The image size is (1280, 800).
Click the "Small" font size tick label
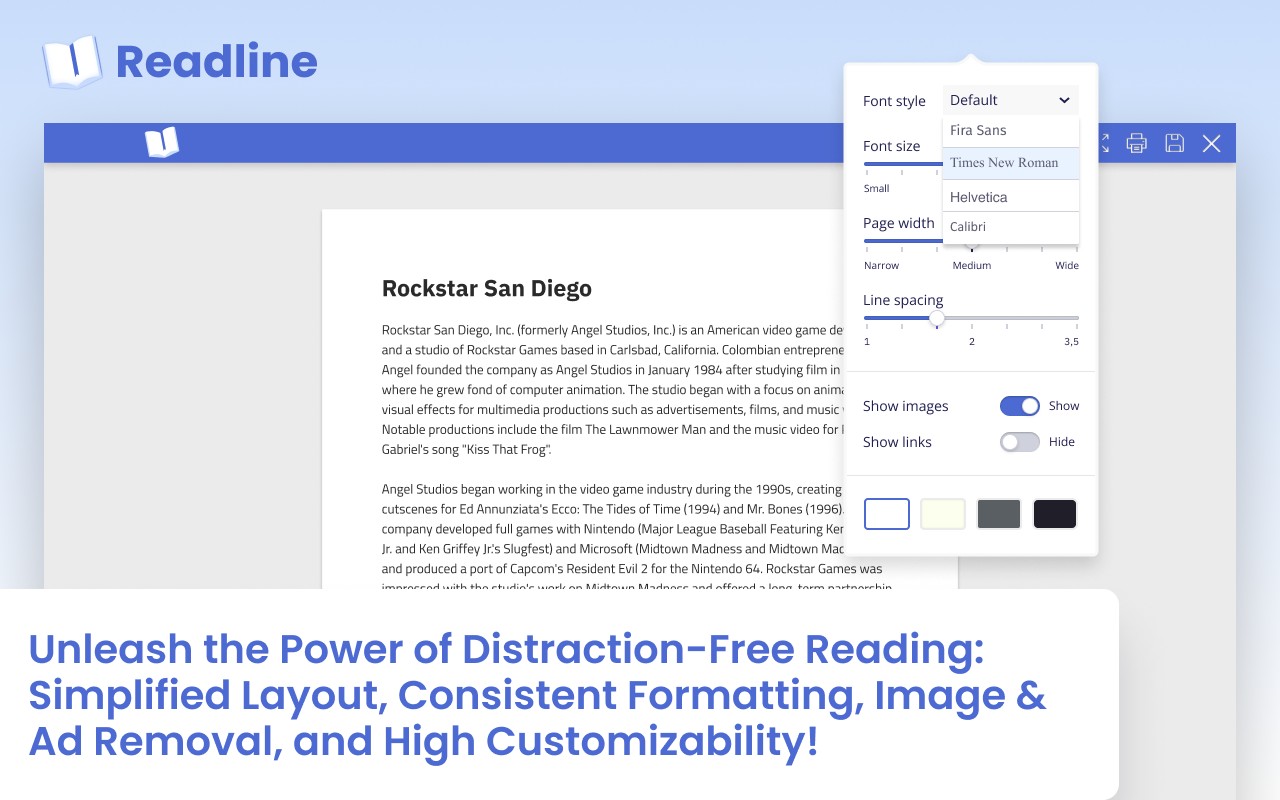(x=876, y=188)
